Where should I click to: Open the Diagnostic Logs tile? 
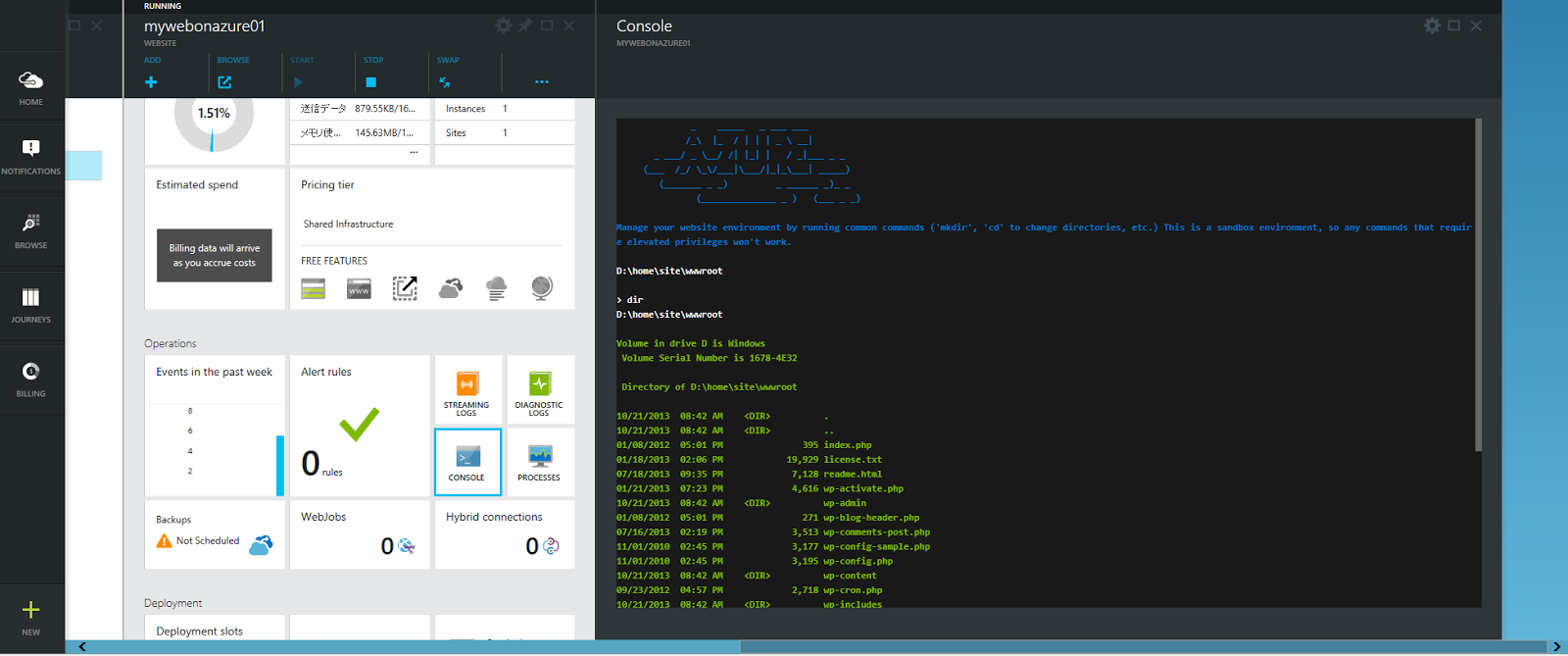pos(540,389)
